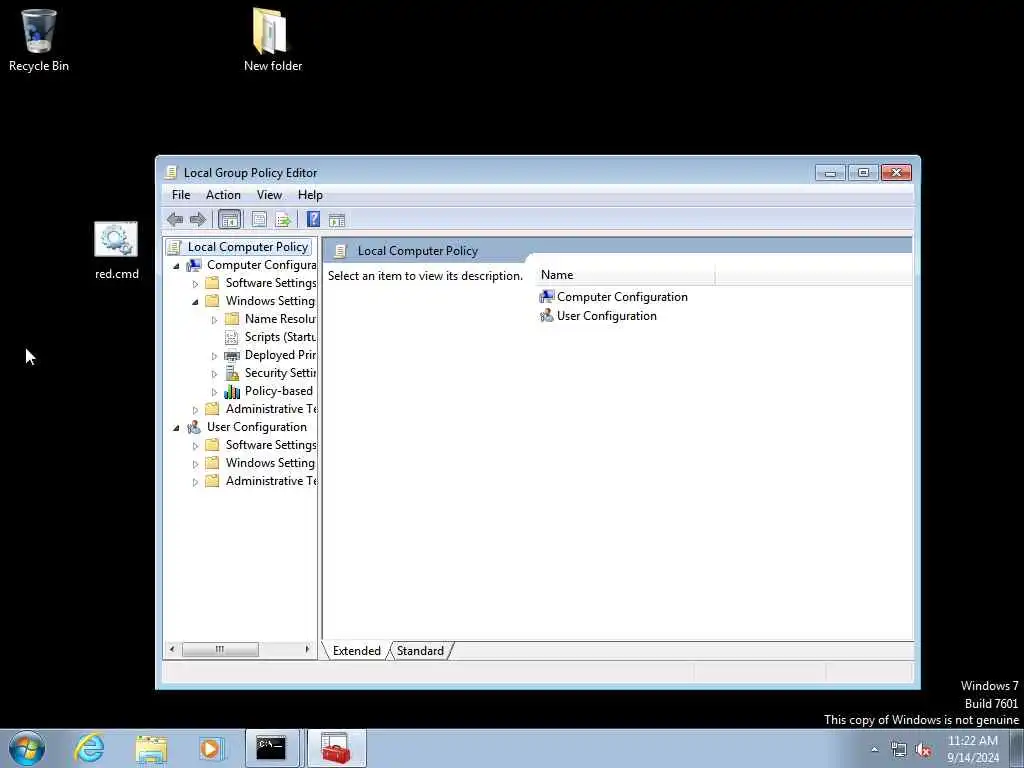This screenshot has width=1024, height=768.
Task: Switch to the Command Prompt taskbar button
Action: [272, 748]
